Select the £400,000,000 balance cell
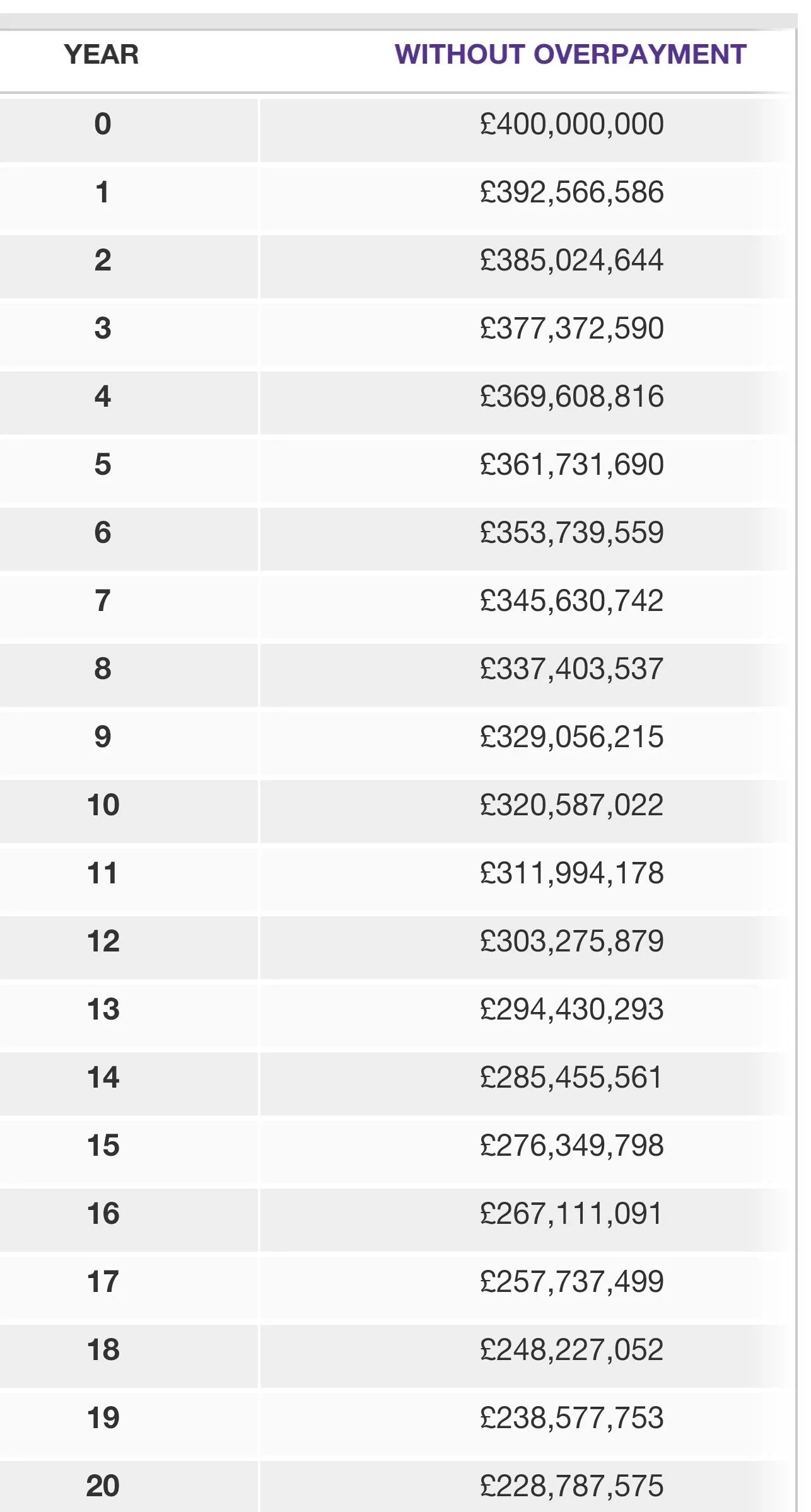Image resolution: width=811 pixels, height=1512 pixels. pos(571,124)
